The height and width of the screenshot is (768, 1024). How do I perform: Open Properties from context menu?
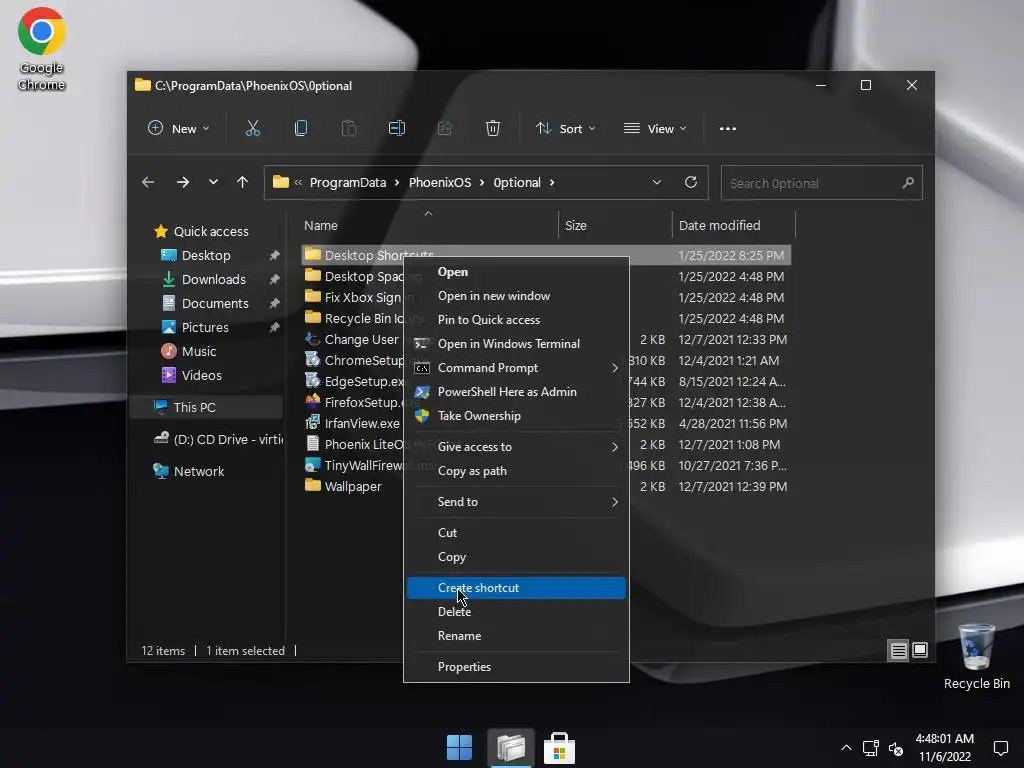coord(516,667)
